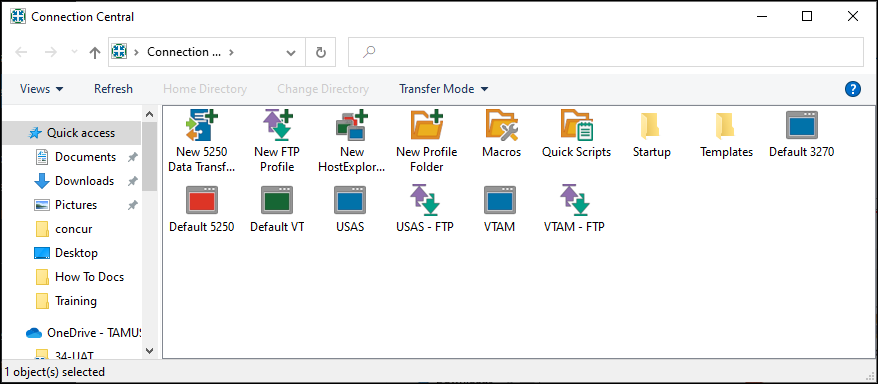Screen dimensions: 878x384
Task: Click Connection Central icon in address bar
Action: [119, 52]
